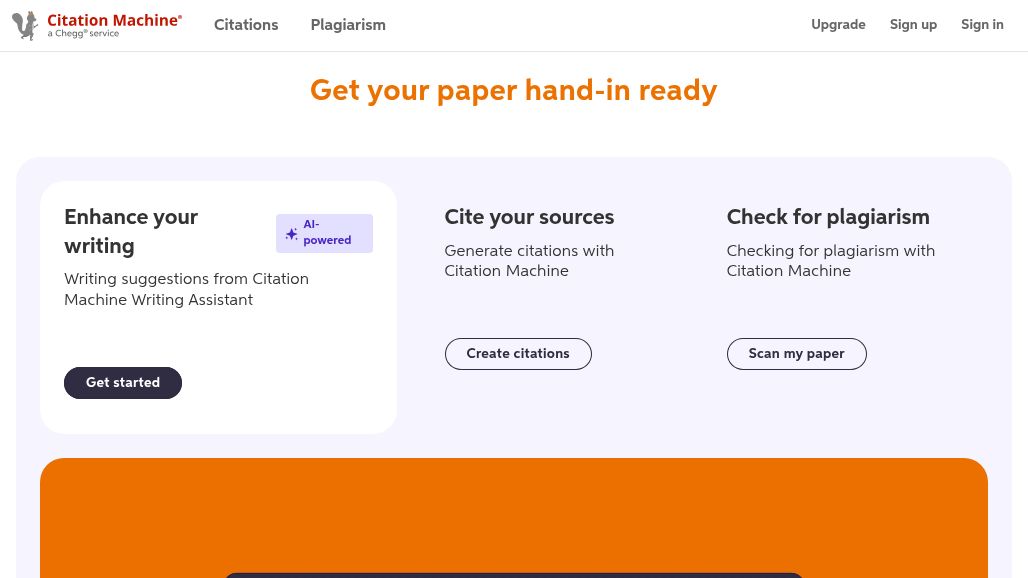Open the Sign up link
The width and height of the screenshot is (1028, 578).
[913, 24]
